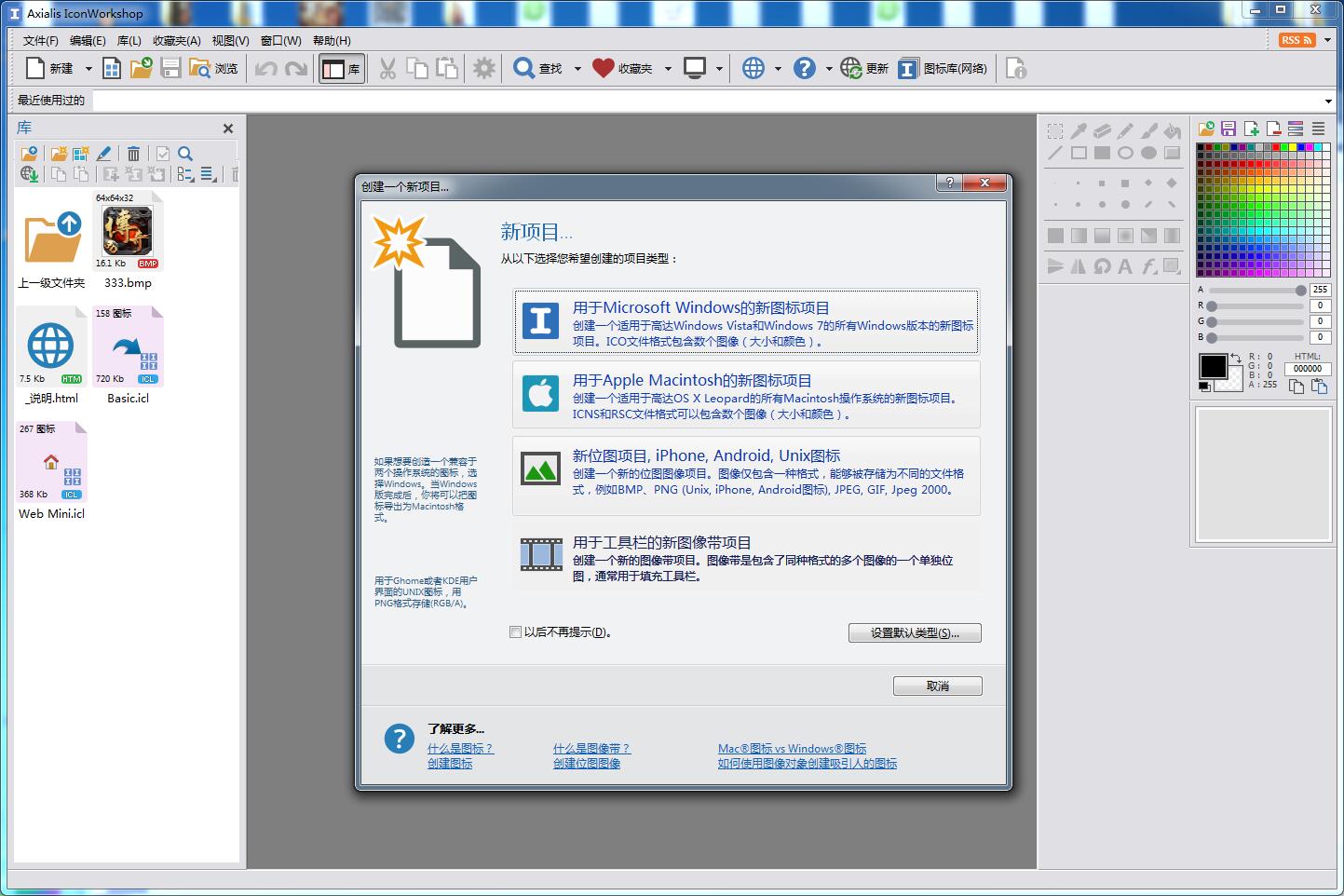
Task: Open the 帮助(H) menu
Action: point(332,41)
